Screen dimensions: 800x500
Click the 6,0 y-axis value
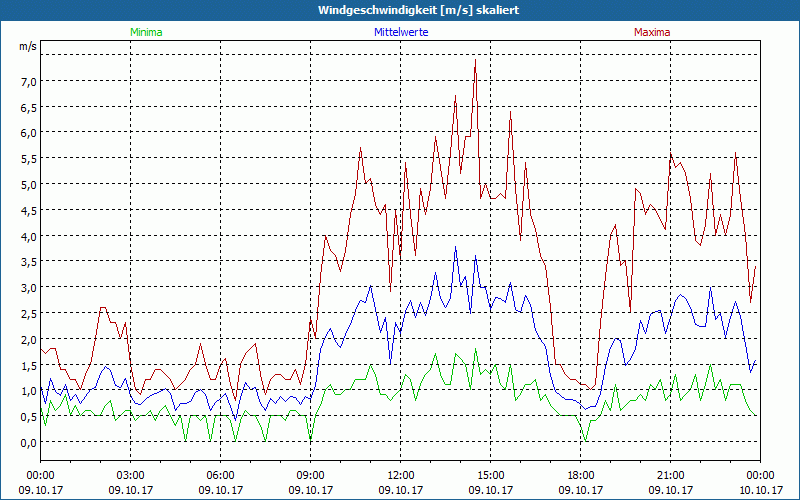[x=29, y=133]
